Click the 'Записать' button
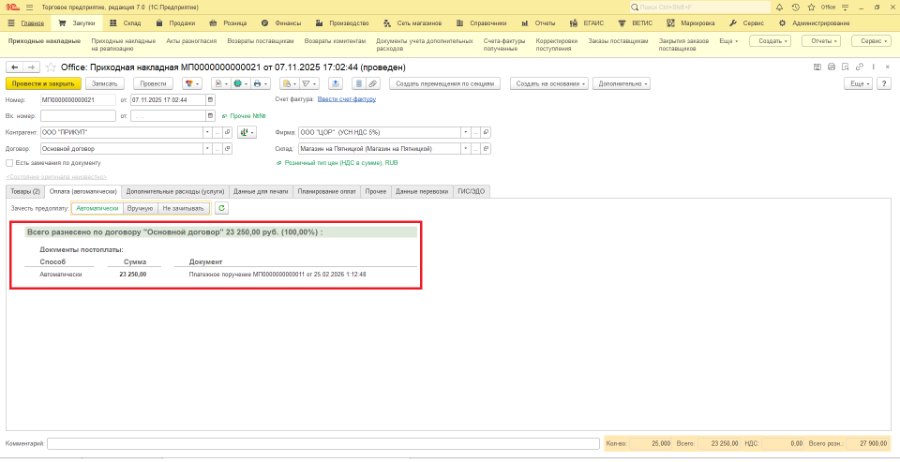This screenshot has height=462, width=900. [105, 83]
